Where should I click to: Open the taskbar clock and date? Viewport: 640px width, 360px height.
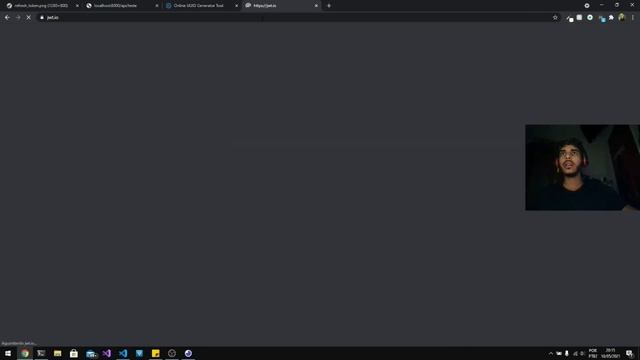611,353
